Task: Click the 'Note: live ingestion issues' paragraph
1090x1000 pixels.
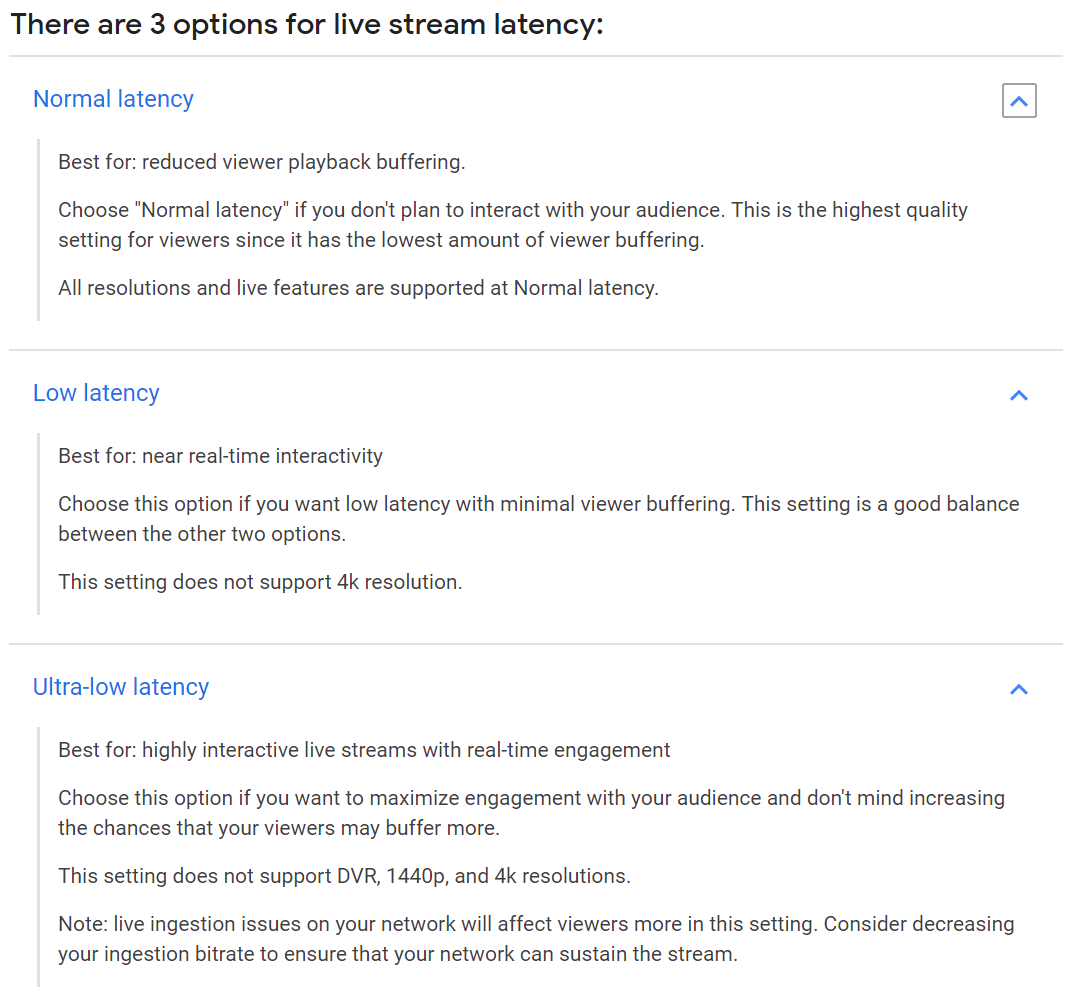Action: [x=536, y=939]
